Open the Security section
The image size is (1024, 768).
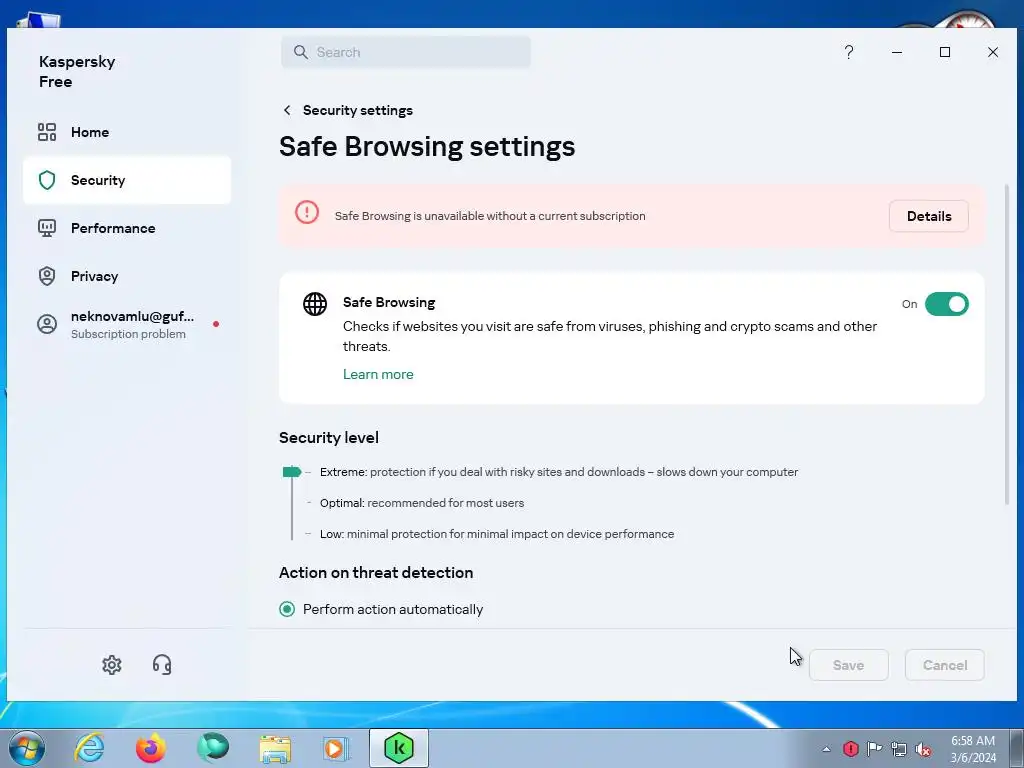127,180
